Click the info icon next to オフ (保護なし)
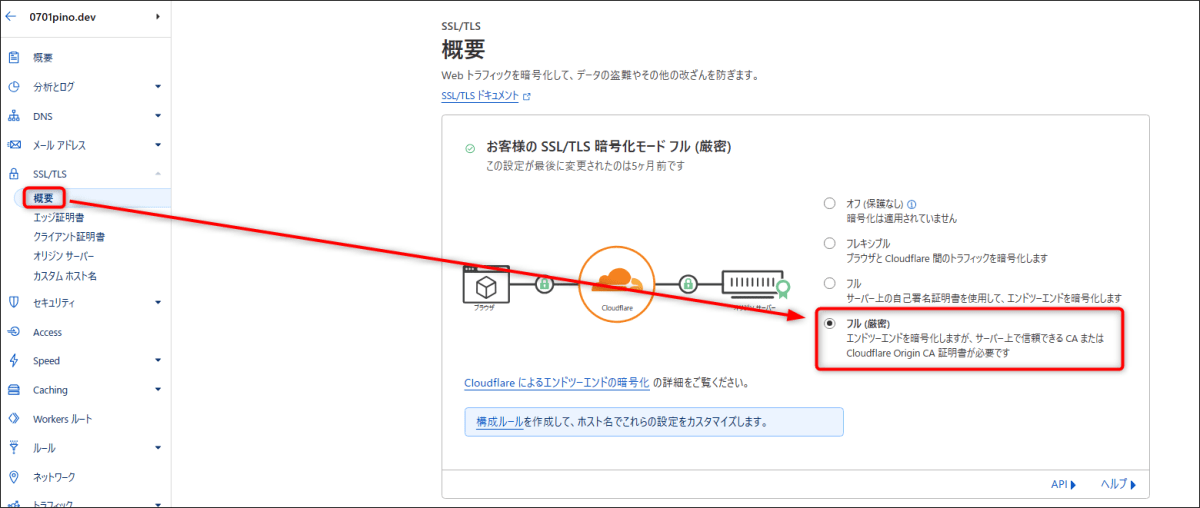The image size is (1200, 508). click(912, 204)
